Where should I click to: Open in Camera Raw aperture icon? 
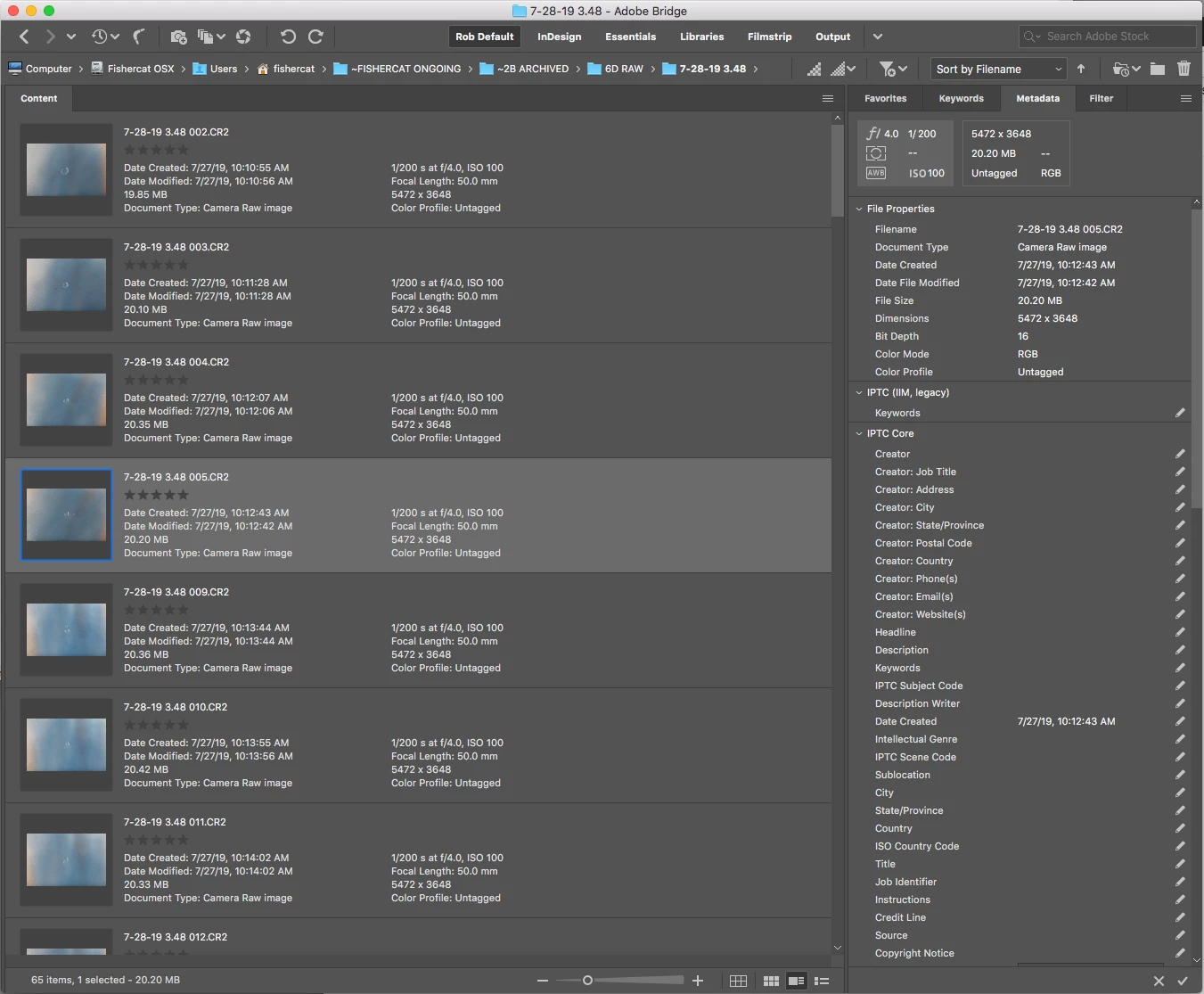[243, 37]
